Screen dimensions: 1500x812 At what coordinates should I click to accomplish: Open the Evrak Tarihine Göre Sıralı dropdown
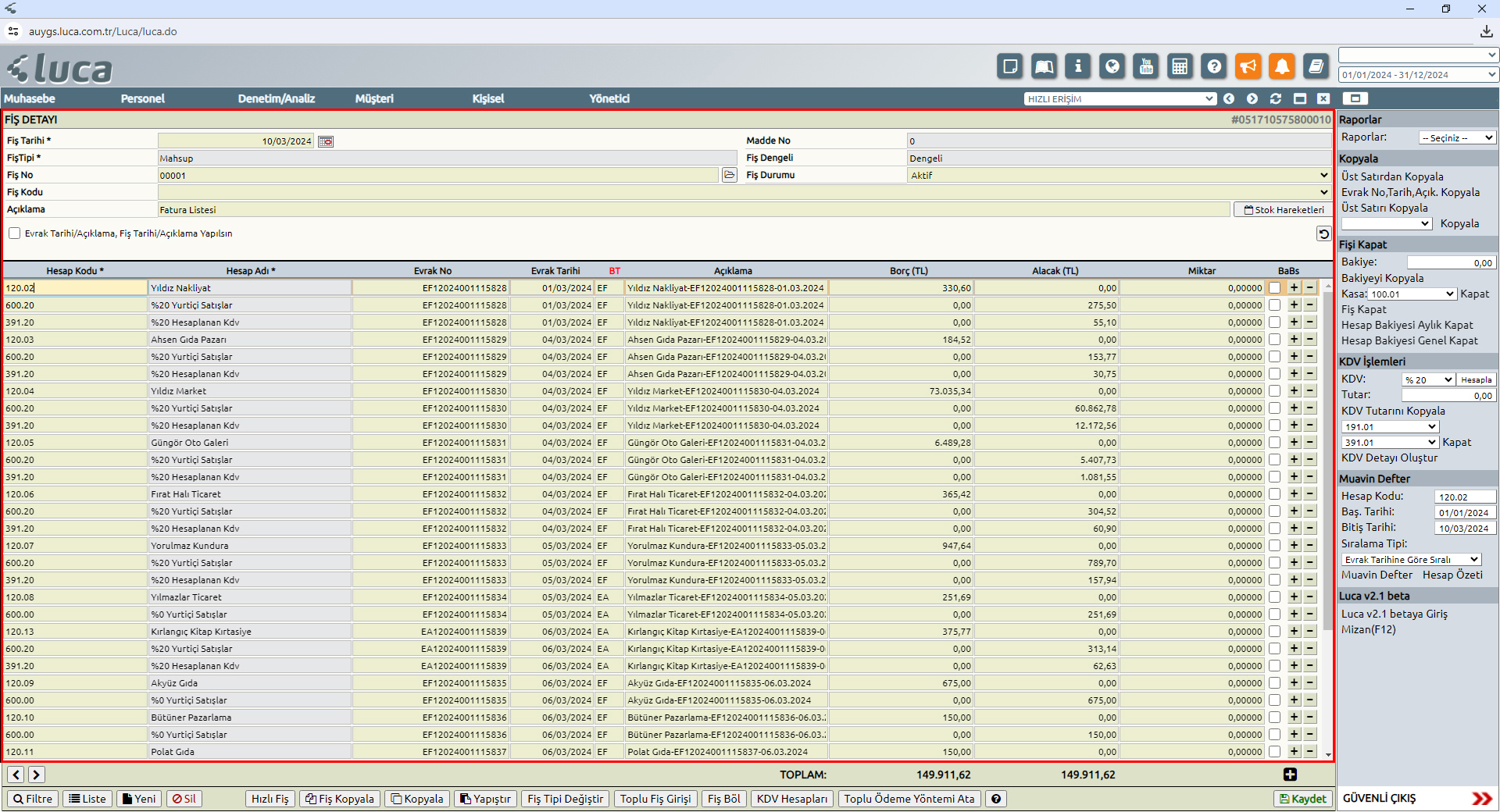pyautogui.click(x=1411, y=560)
